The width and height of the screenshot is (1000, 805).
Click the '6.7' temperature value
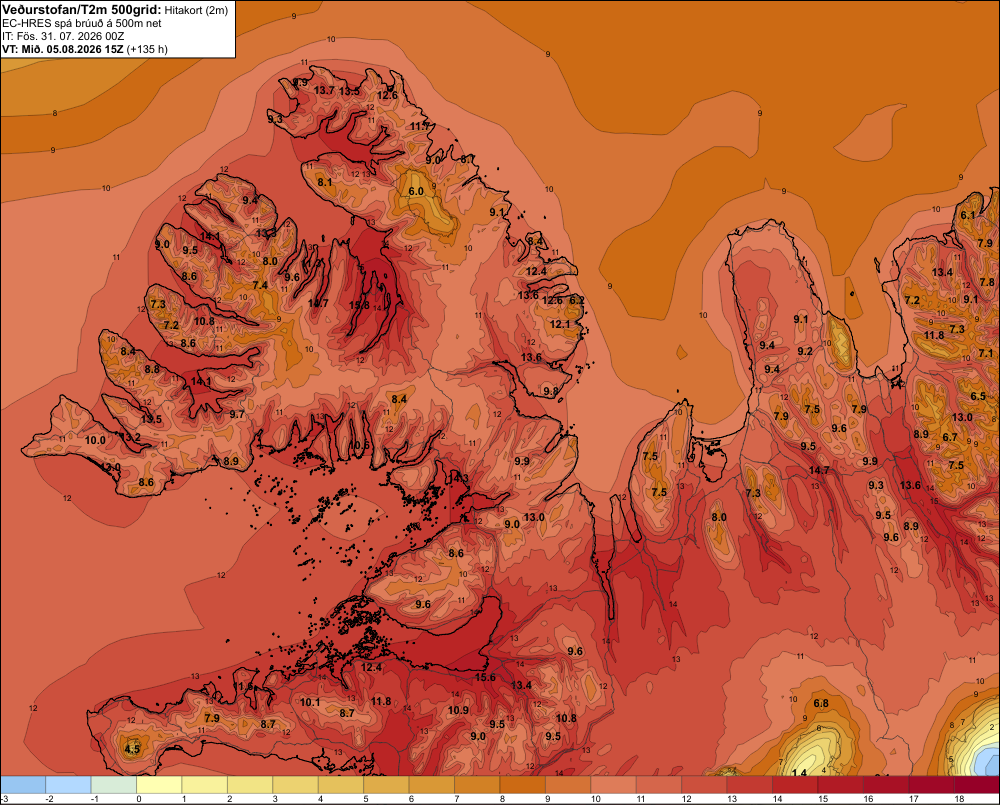950,437
